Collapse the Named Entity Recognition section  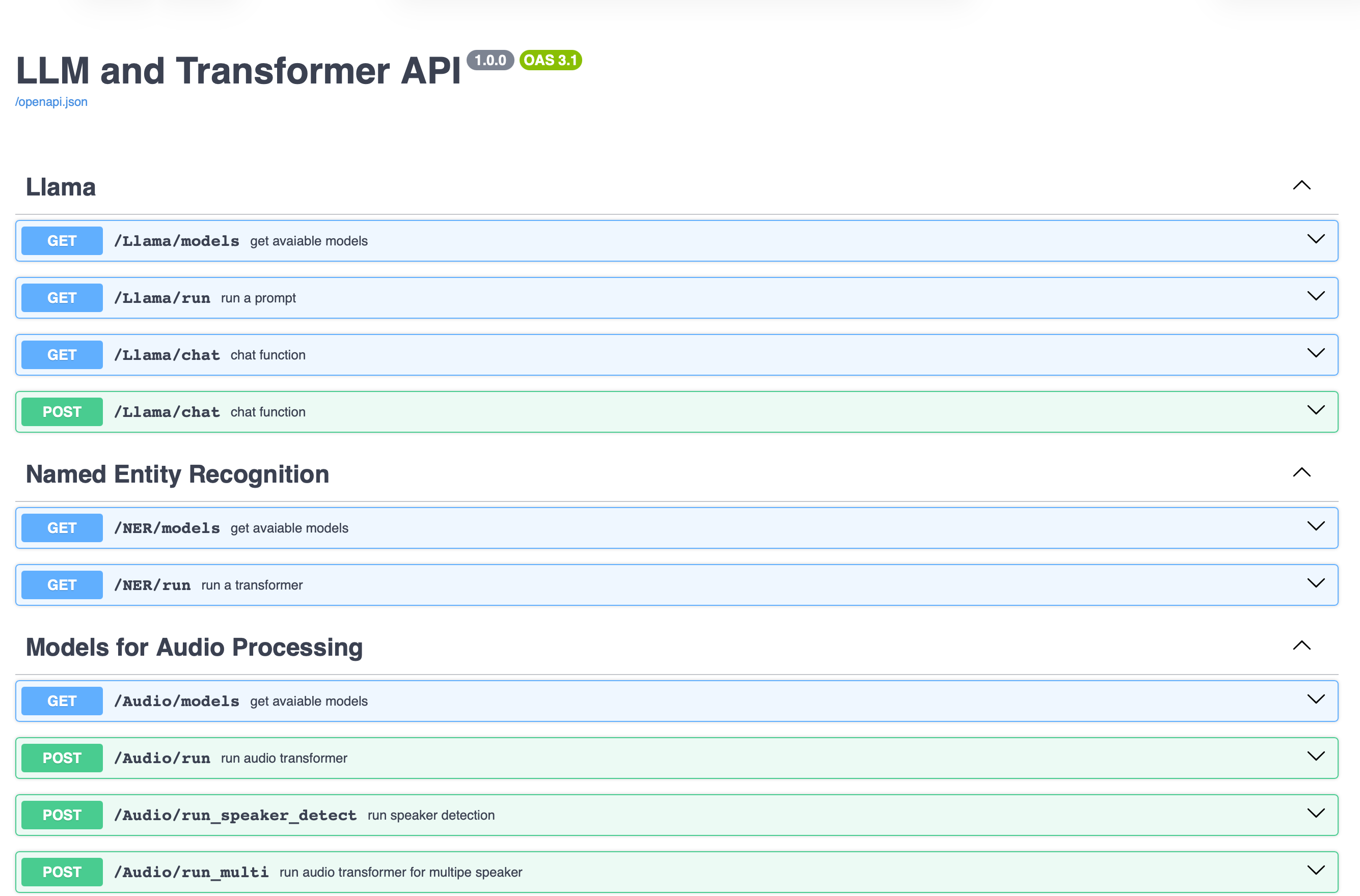point(1302,473)
